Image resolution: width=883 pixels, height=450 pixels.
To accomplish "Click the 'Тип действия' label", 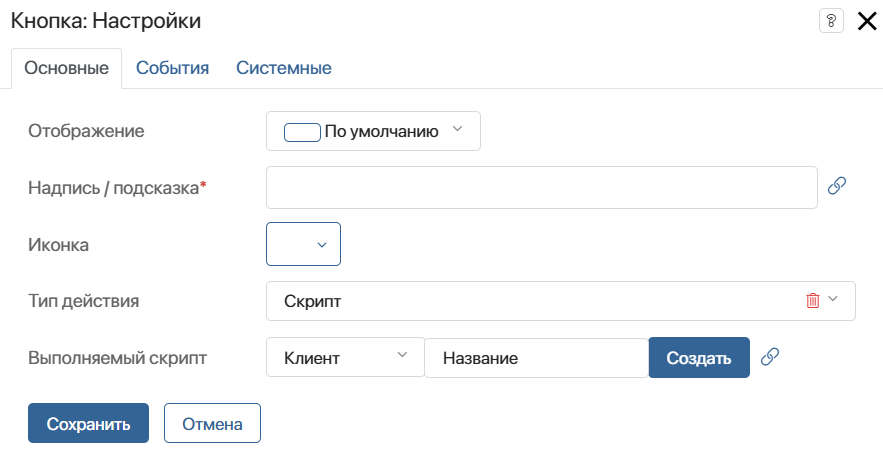I will pyautogui.click(x=83, y=301).
